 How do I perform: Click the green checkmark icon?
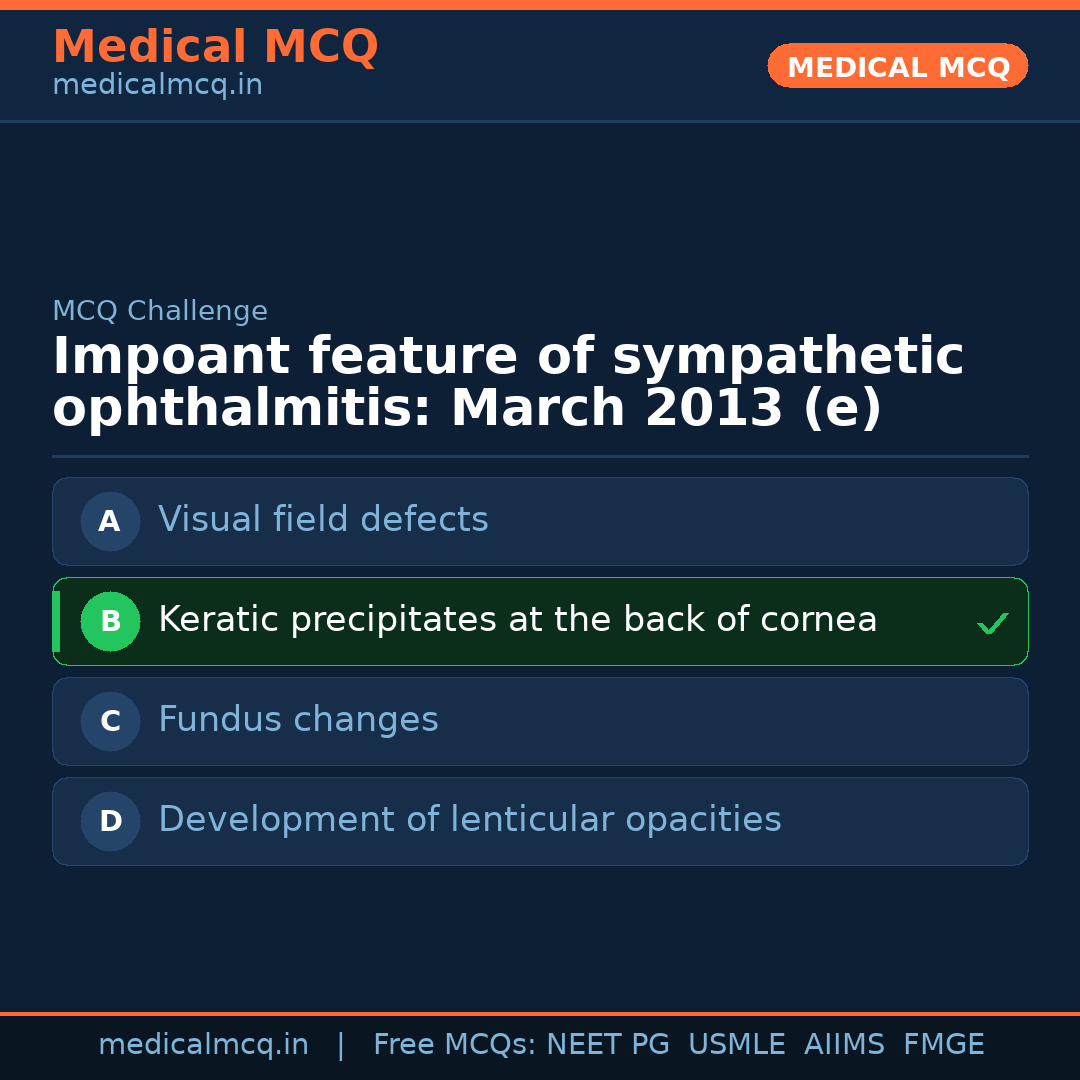(x=992, y=624)
